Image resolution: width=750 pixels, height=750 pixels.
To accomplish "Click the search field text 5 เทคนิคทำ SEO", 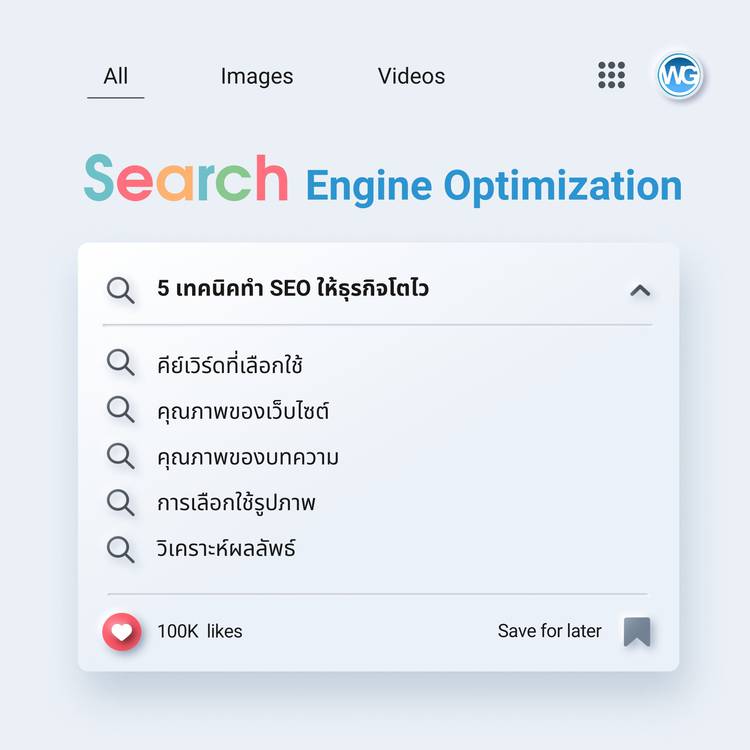I will [293, 290].
